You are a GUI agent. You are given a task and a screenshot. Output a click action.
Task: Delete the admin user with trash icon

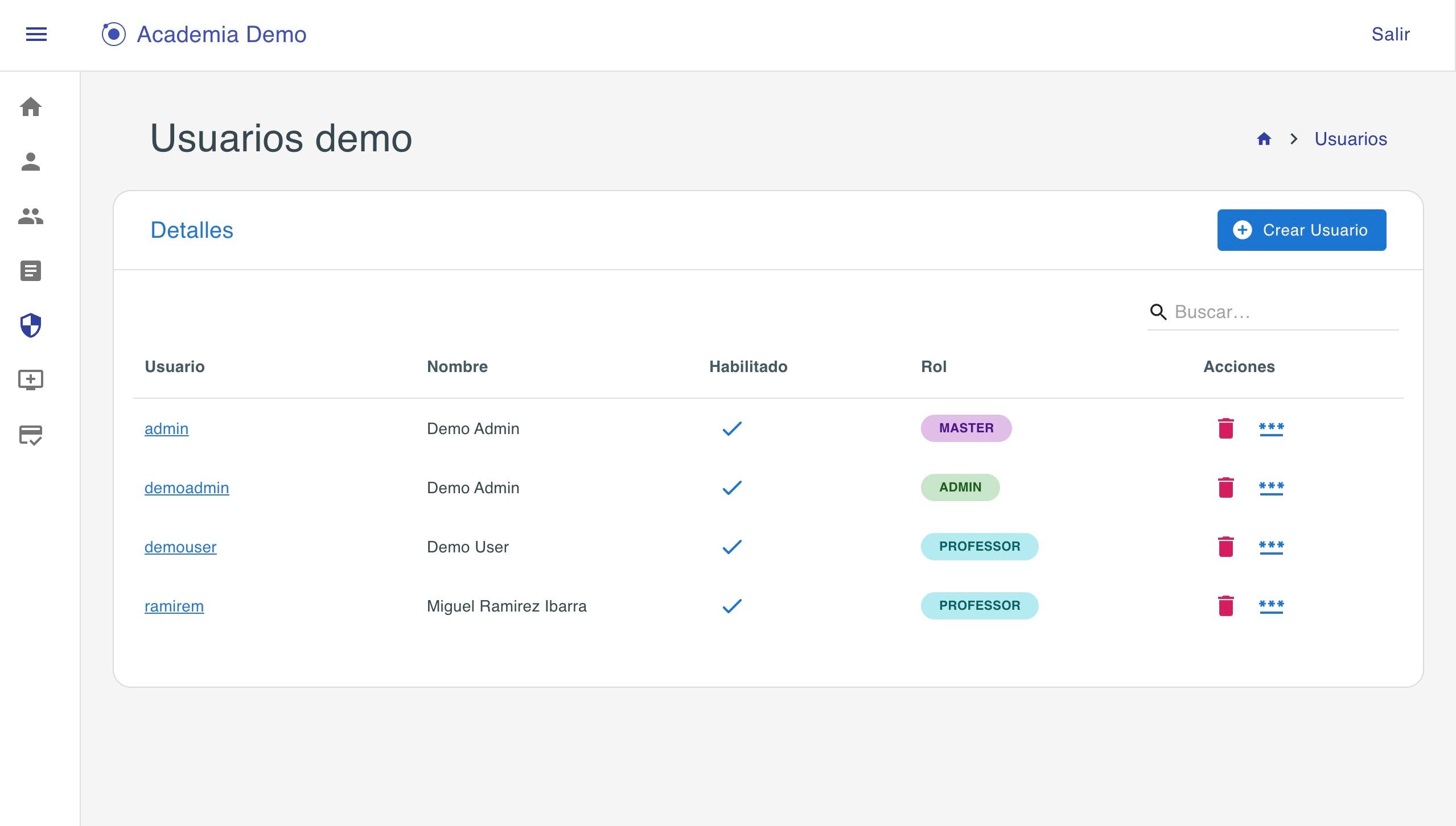pyautogui.click(x=1225, y=428)
